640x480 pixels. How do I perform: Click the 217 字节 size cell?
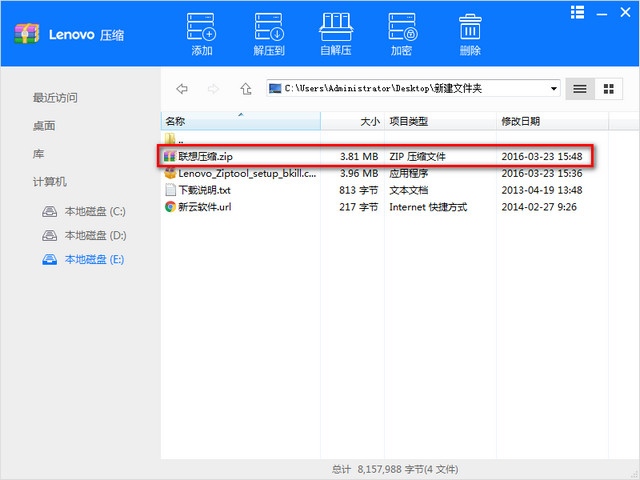[358, 207]
